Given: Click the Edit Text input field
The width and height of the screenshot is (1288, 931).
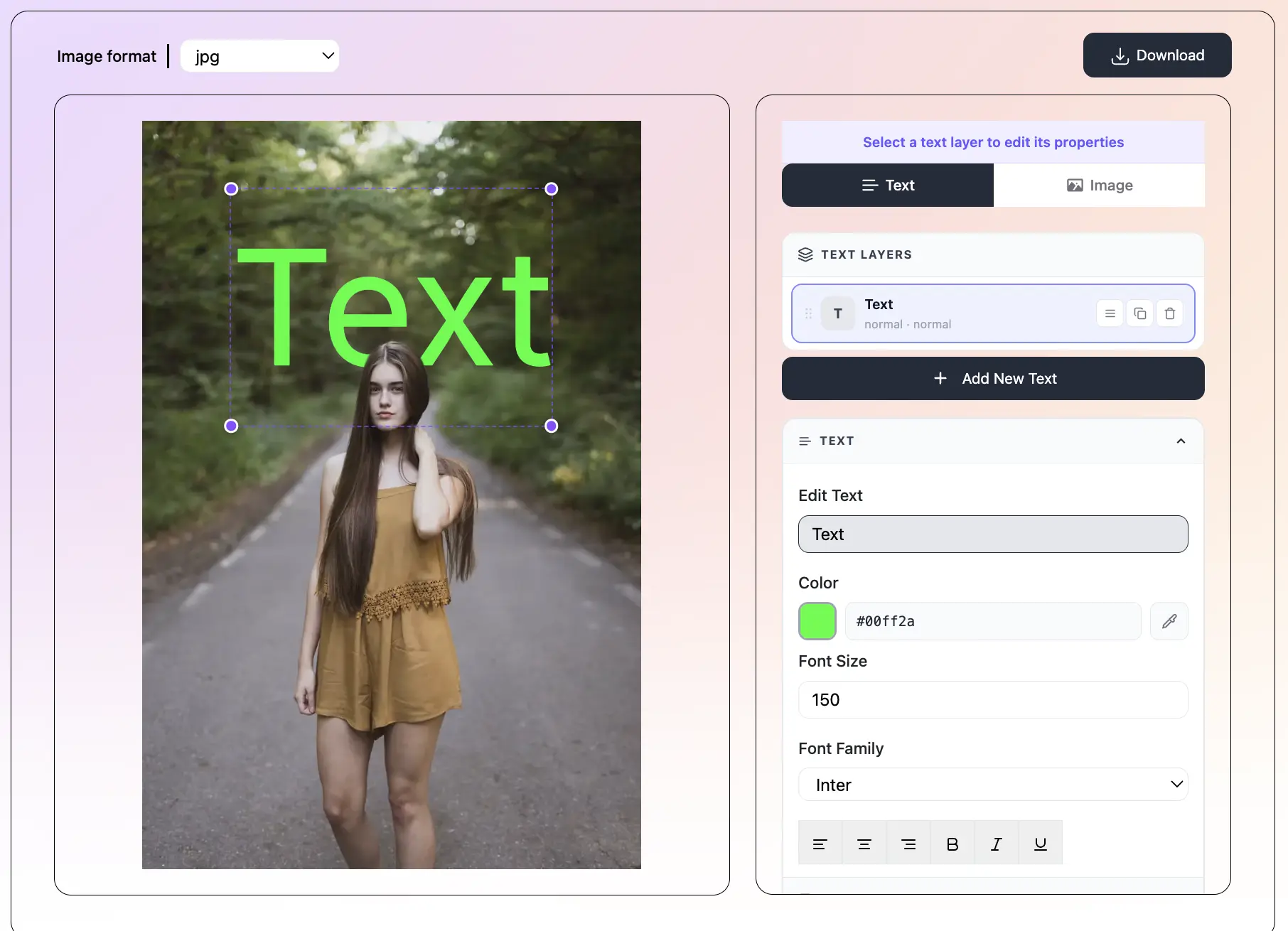Looking at the screenshot, I should [993, 534].
